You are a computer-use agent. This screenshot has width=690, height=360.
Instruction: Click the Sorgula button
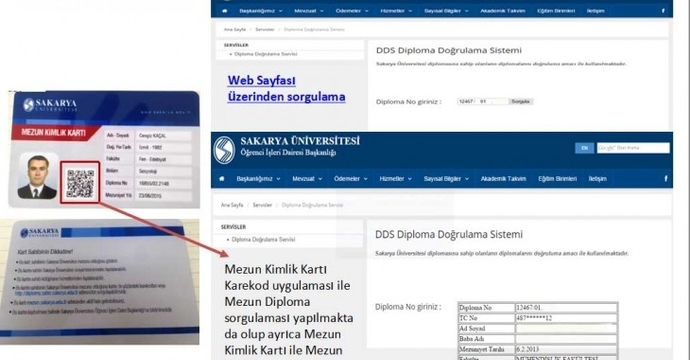point(521,102)
